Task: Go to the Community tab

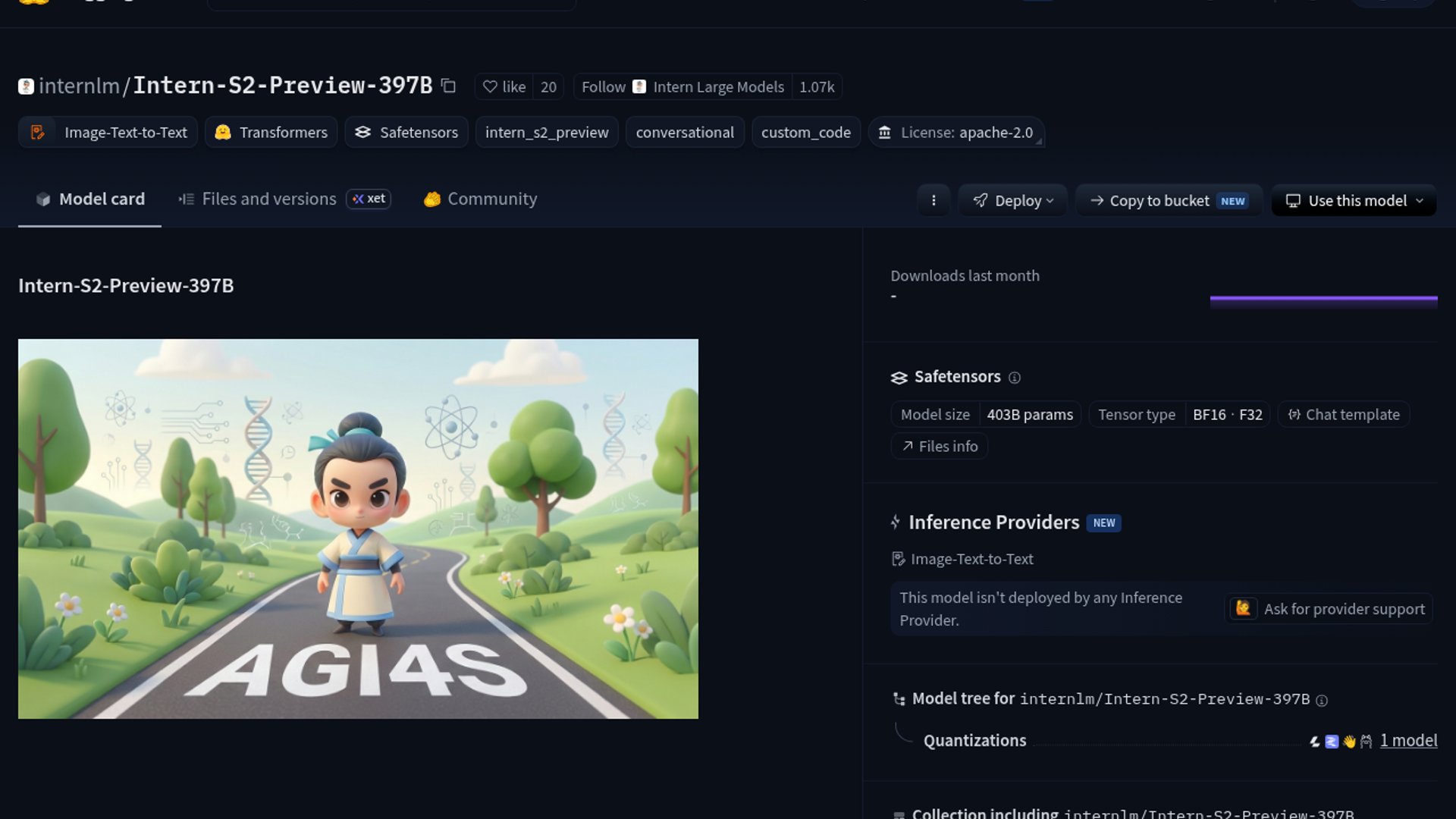Action: click(x=480, y=199)
